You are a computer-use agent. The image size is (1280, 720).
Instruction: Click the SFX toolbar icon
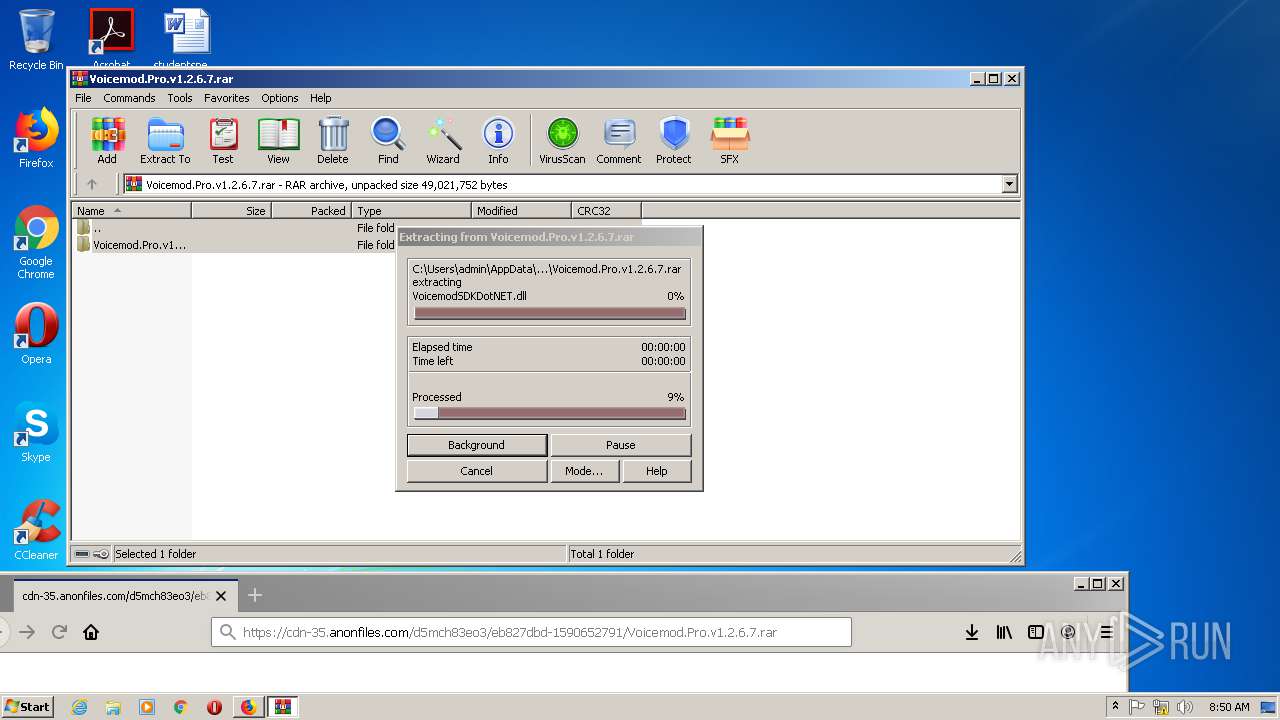[x=730, y=141]
